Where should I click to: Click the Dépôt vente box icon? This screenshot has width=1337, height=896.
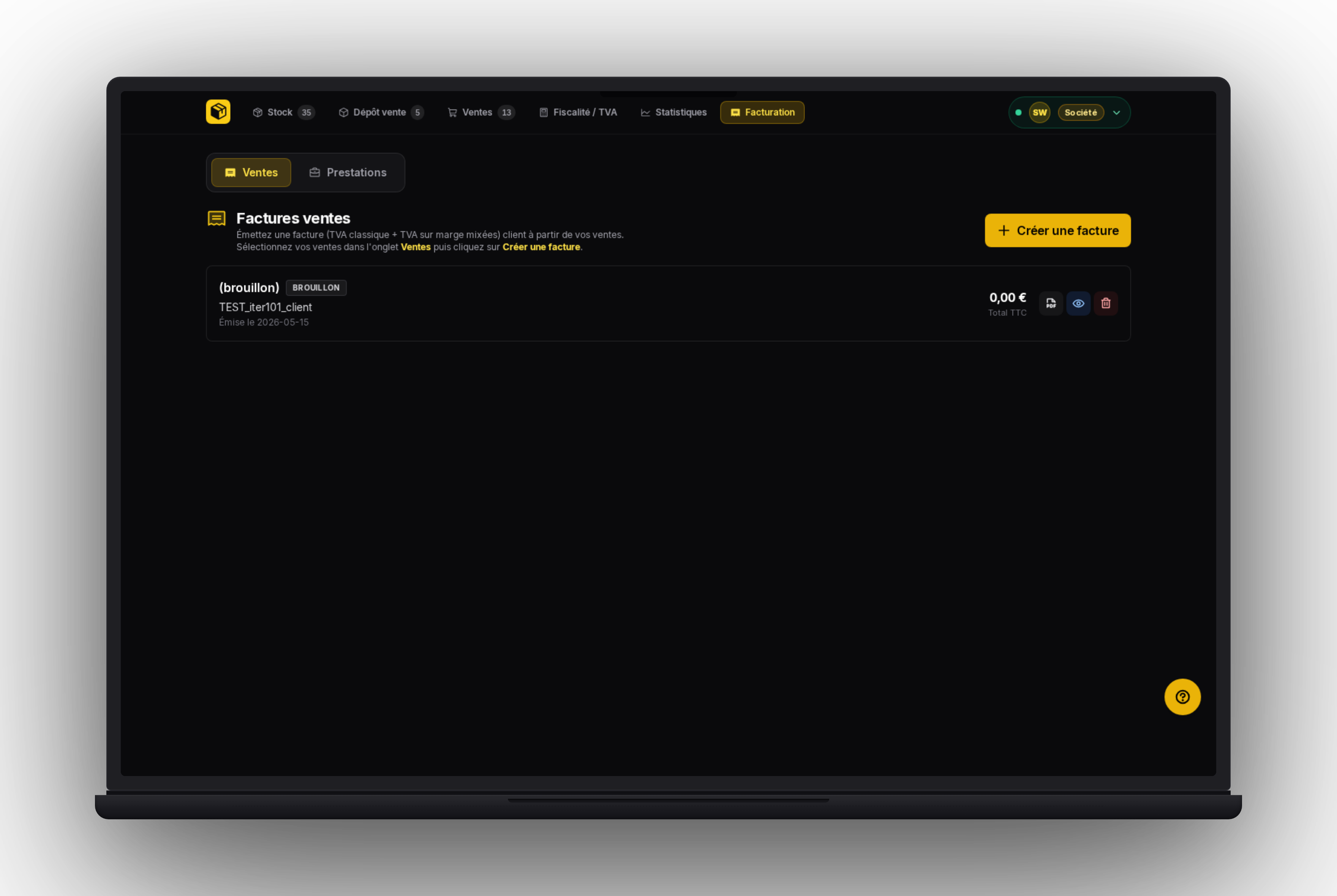point(343,113)
